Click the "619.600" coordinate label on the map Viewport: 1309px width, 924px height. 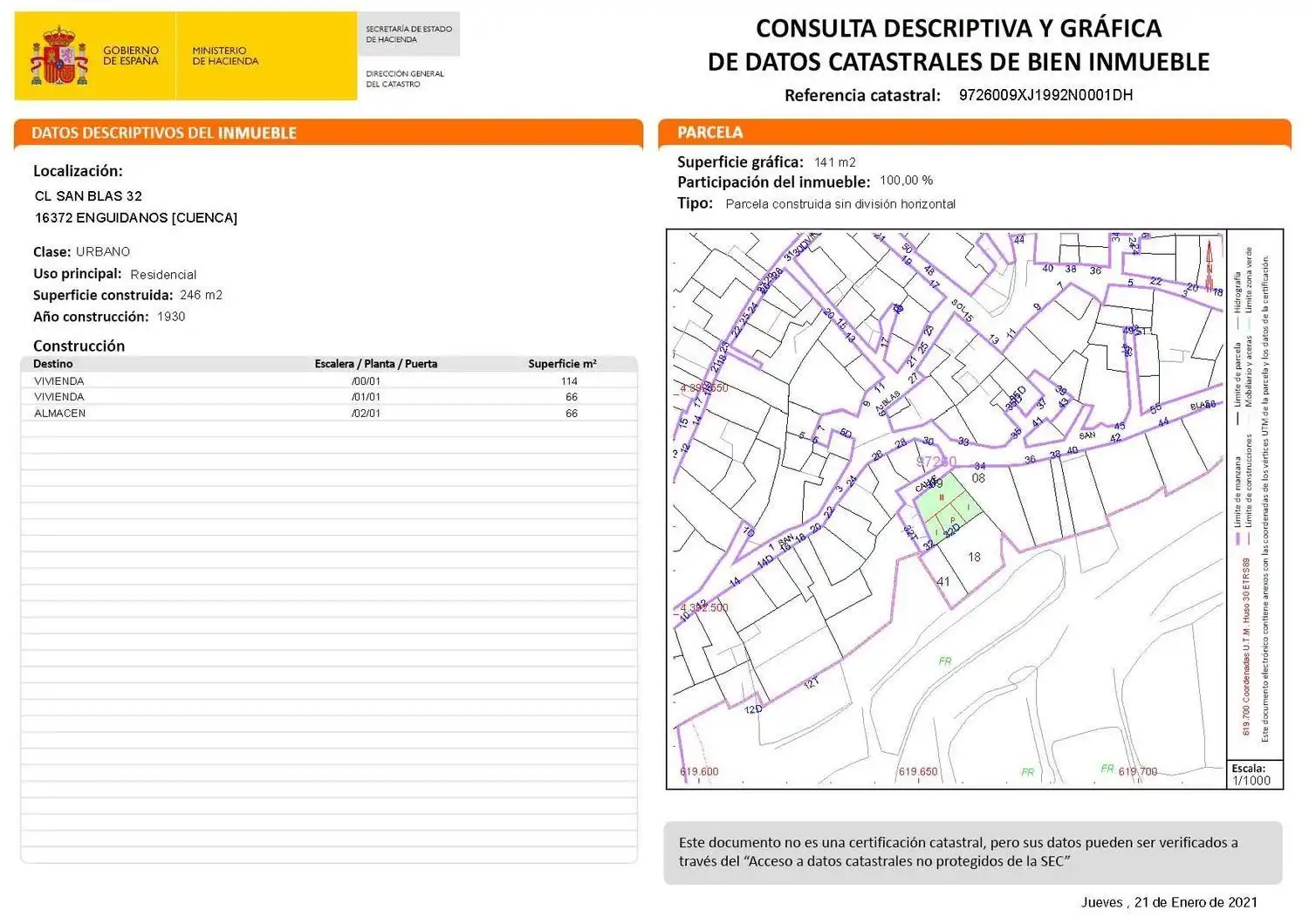tap(699, 771)
